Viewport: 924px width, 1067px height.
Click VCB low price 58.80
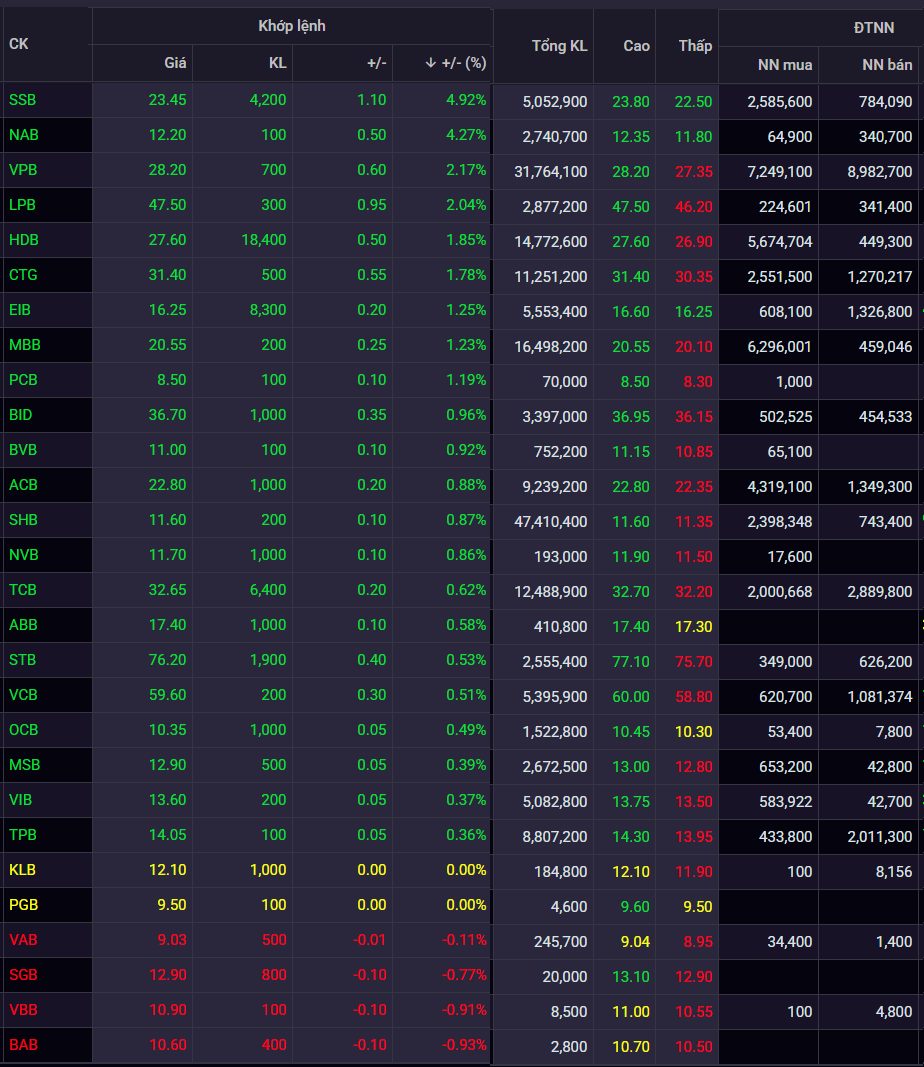(693, 697)
